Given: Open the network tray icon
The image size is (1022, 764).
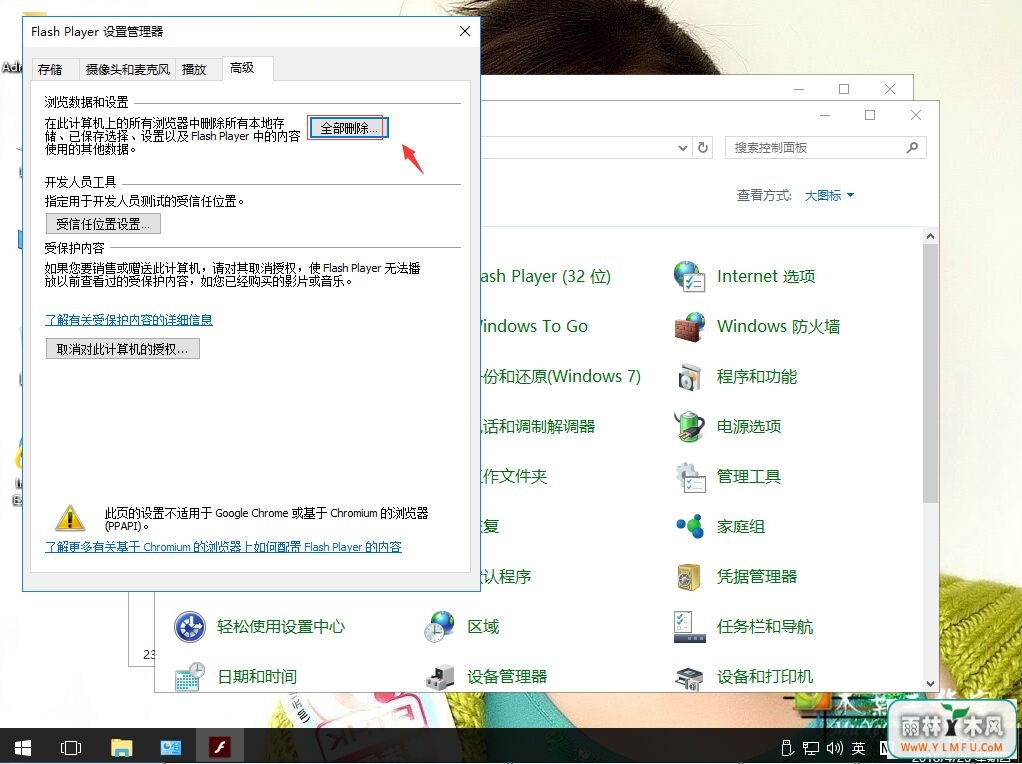Looking at the screenshot, I should pyautogui.click(x=810, y=748).
